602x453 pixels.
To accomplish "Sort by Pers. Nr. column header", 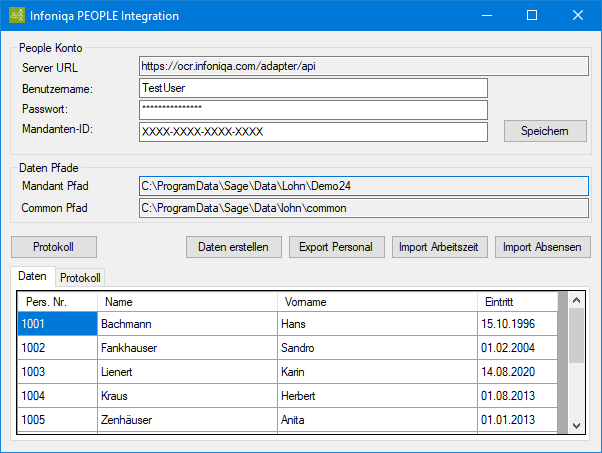I will [x=58, y=302].
